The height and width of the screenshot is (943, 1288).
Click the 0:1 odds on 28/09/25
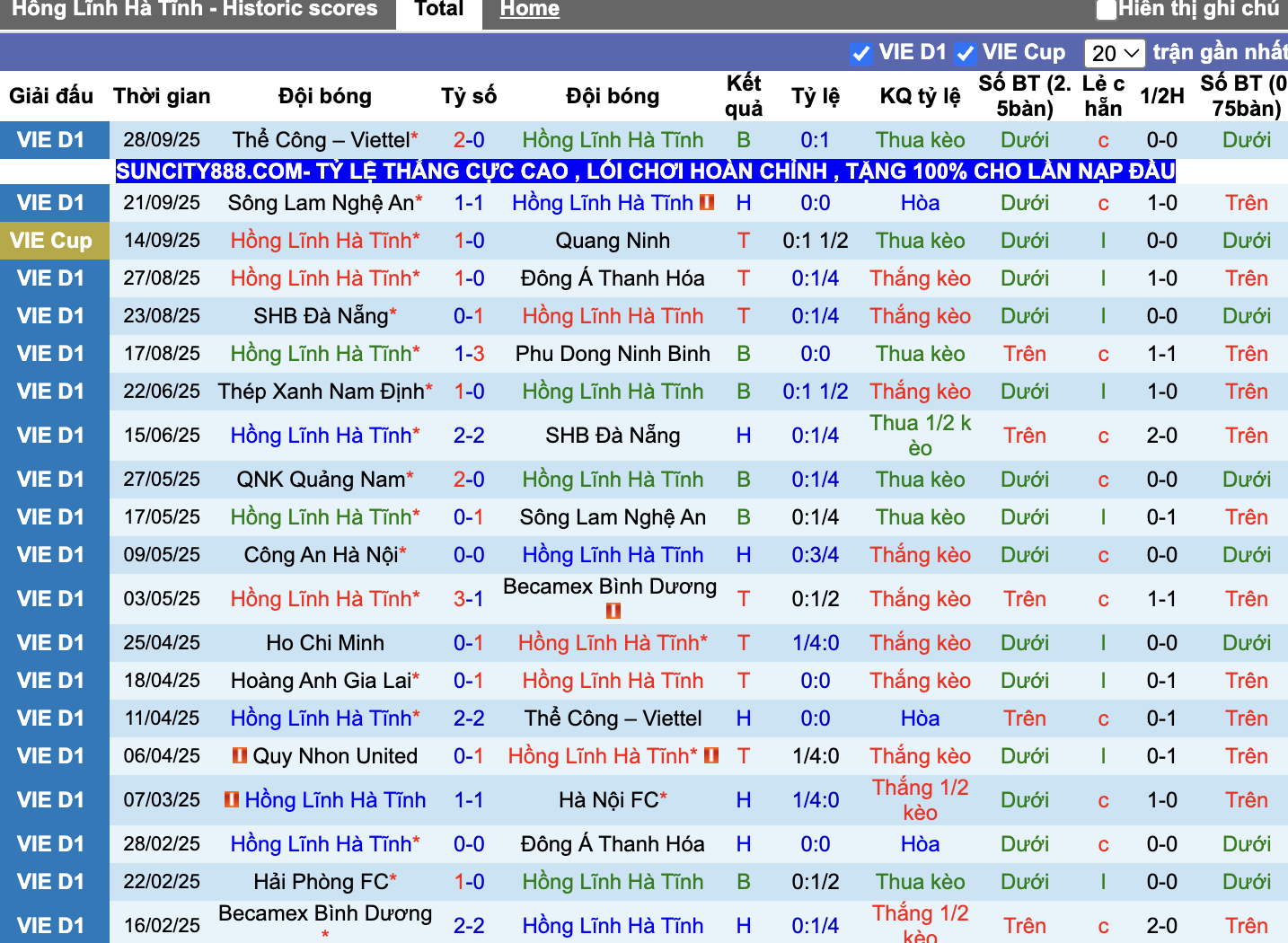coord(816,140)
